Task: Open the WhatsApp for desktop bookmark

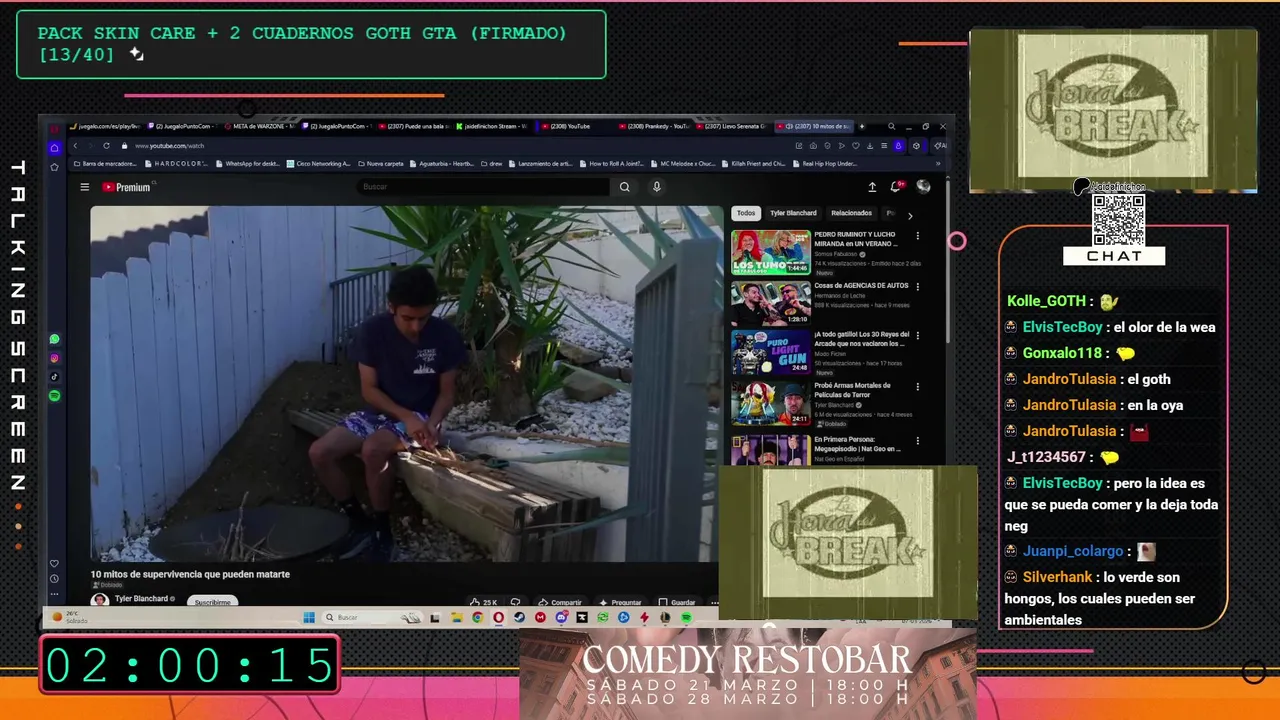Action: 247,163
